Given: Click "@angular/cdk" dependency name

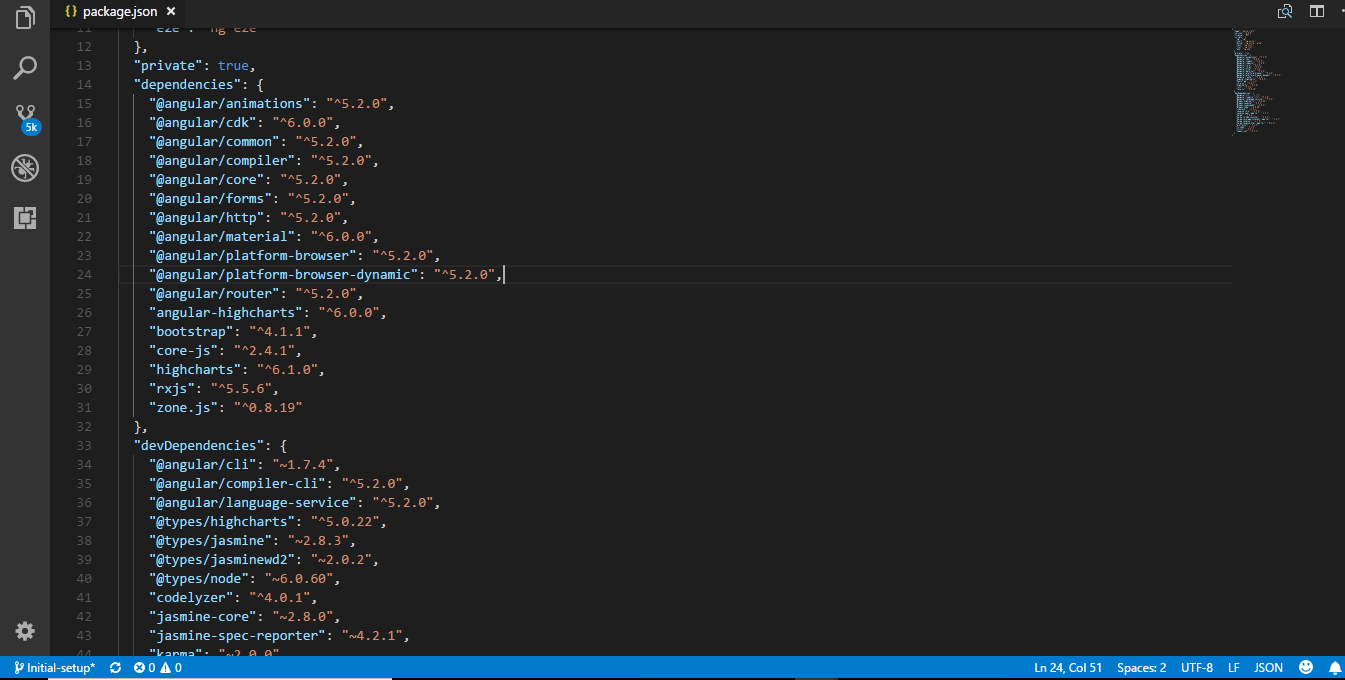Looking at the screenshot, I should 203,123.
